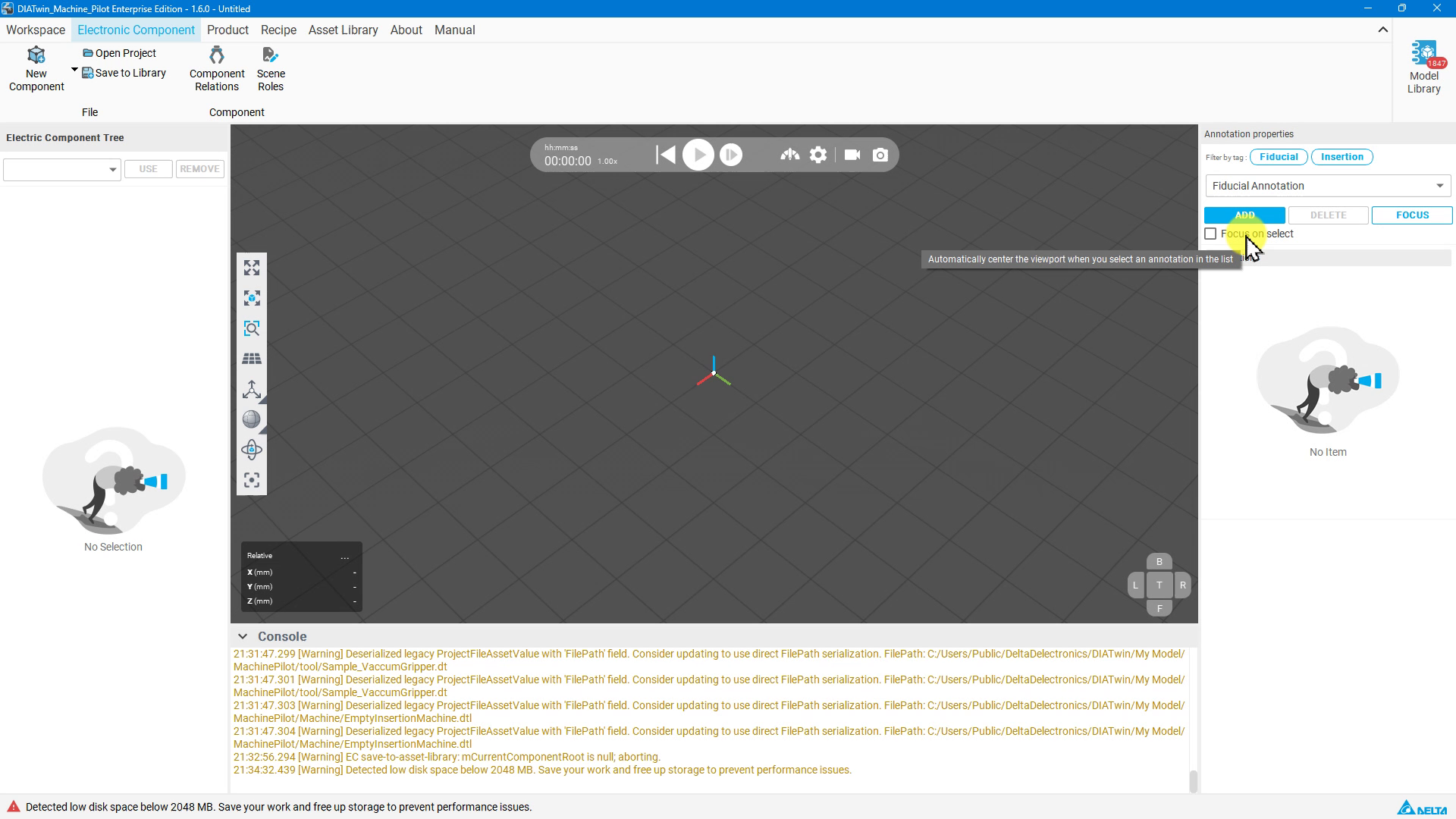The image size is (1456, 819).
Task: Click the ADD annotation button
Action: pyautogui.click(x=1244, y=215)
